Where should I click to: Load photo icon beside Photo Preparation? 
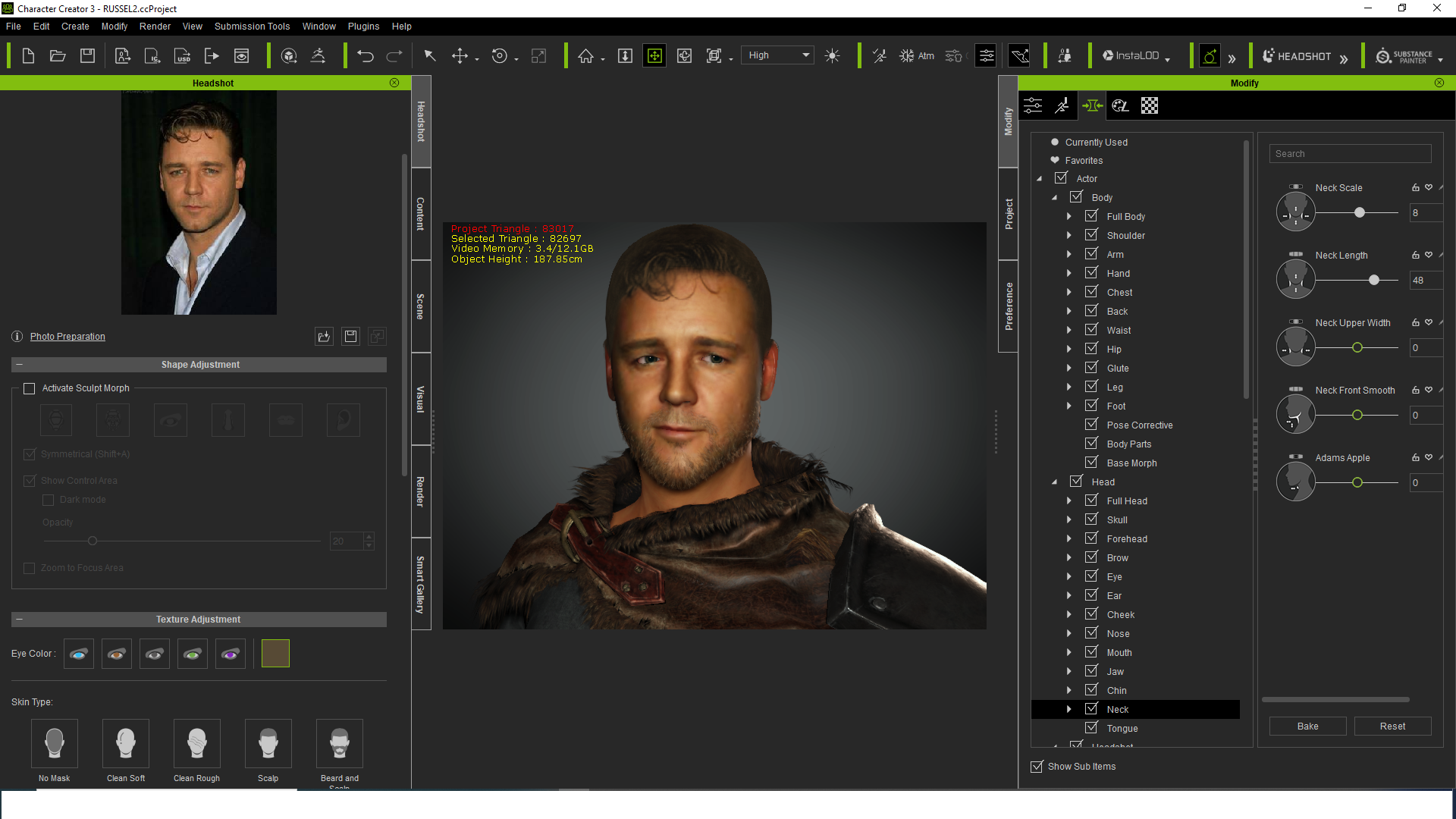324,336
